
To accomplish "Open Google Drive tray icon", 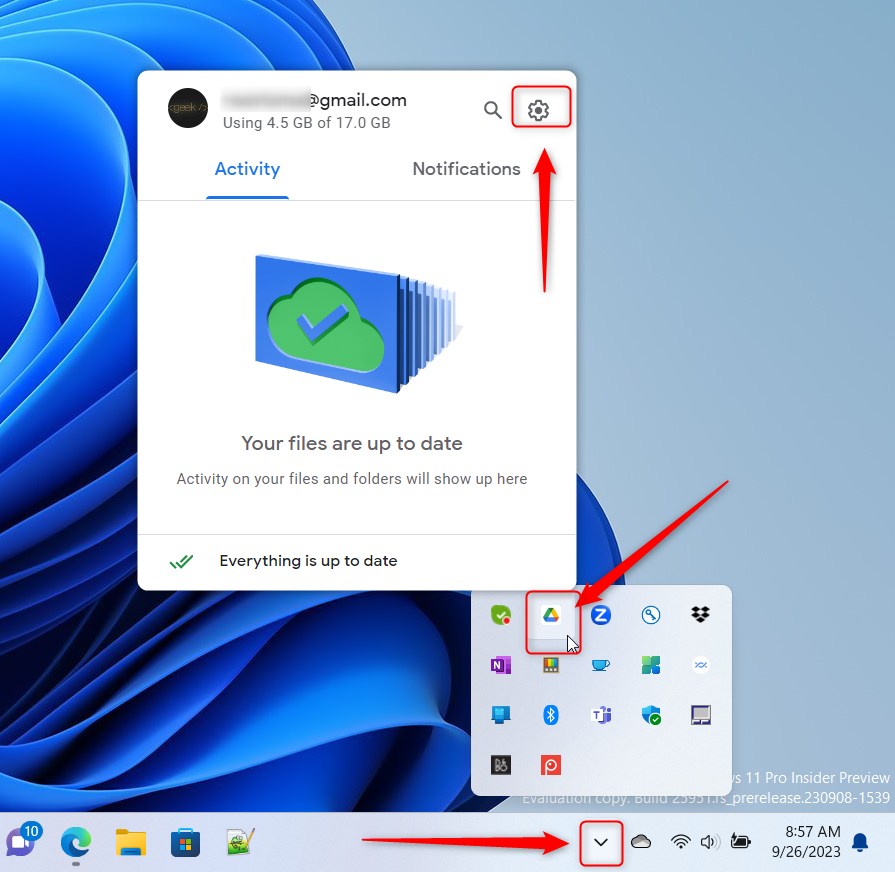I will click(551, 615).
